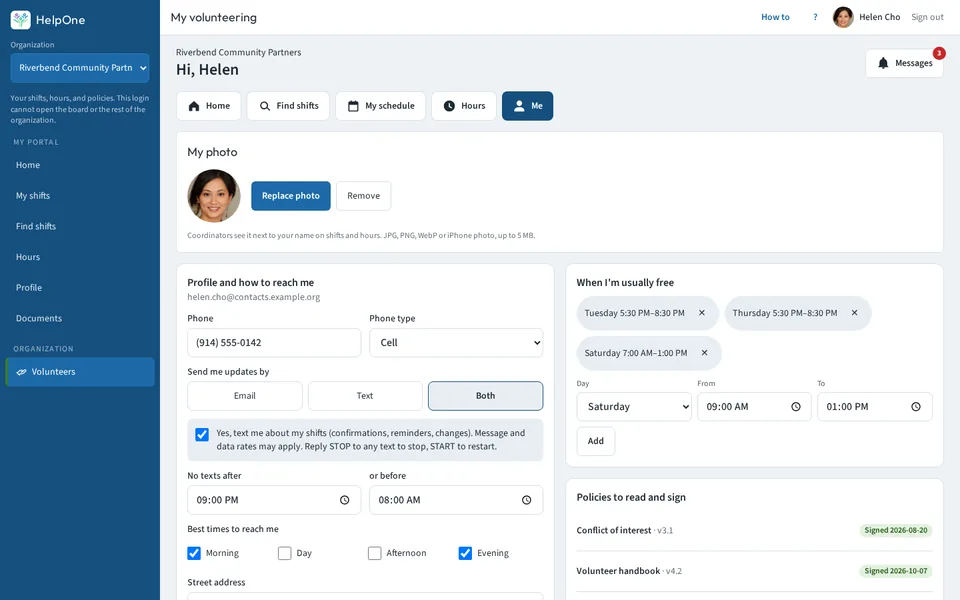
Task: Toggle the text me about shifts checkbox
Action: [202, 435]
